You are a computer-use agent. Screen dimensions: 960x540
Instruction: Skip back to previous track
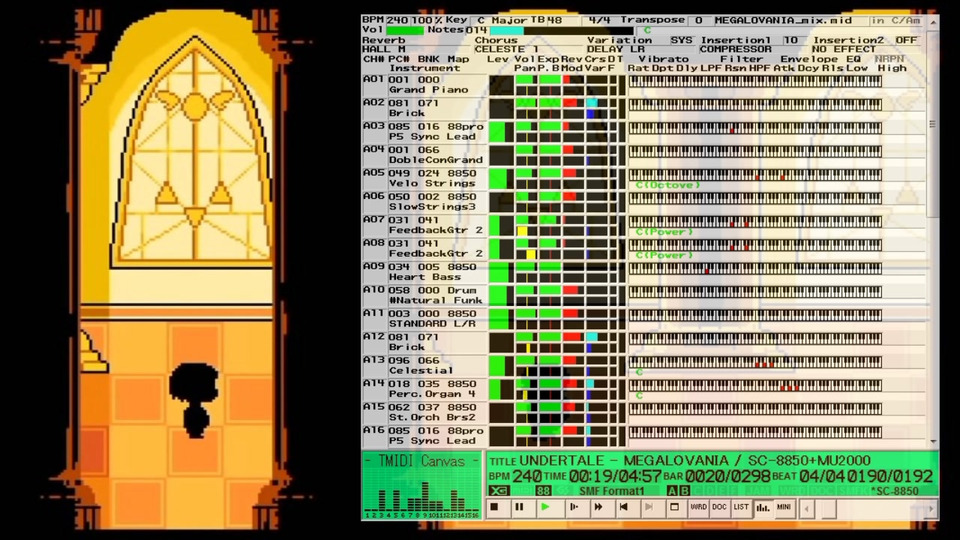(x=623, y=507)
